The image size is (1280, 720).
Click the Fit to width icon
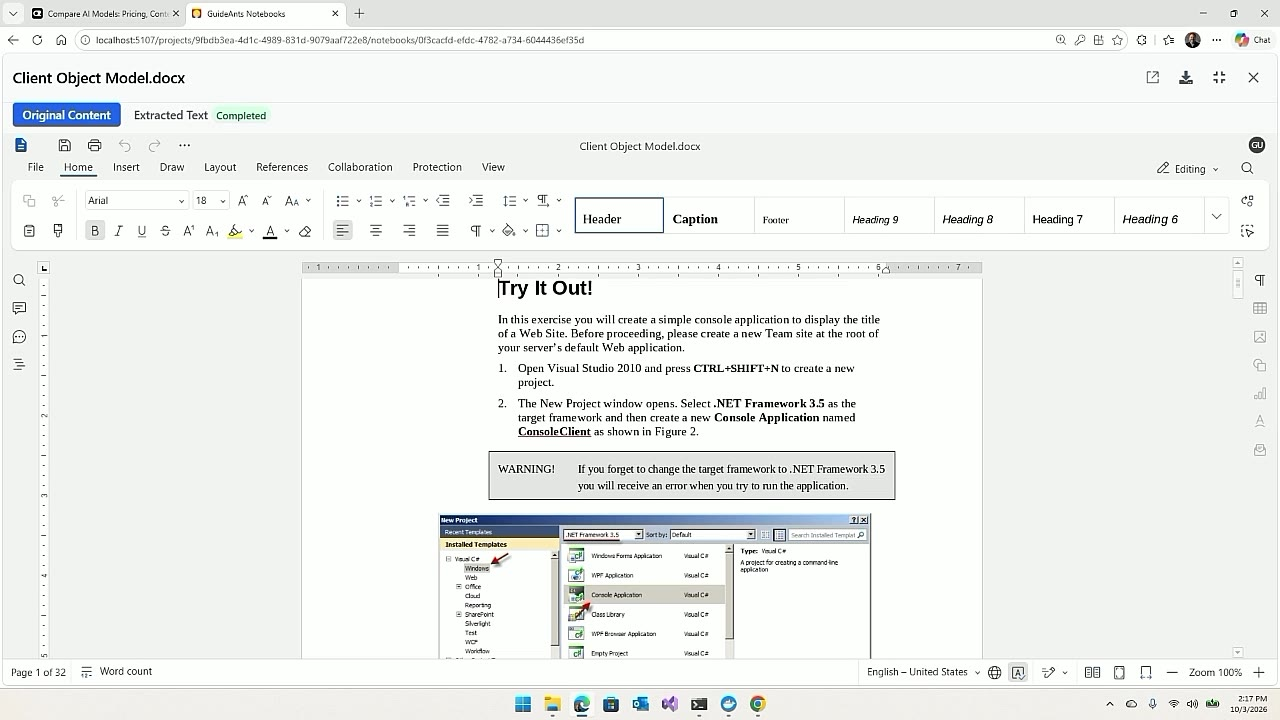point(1146,672)
